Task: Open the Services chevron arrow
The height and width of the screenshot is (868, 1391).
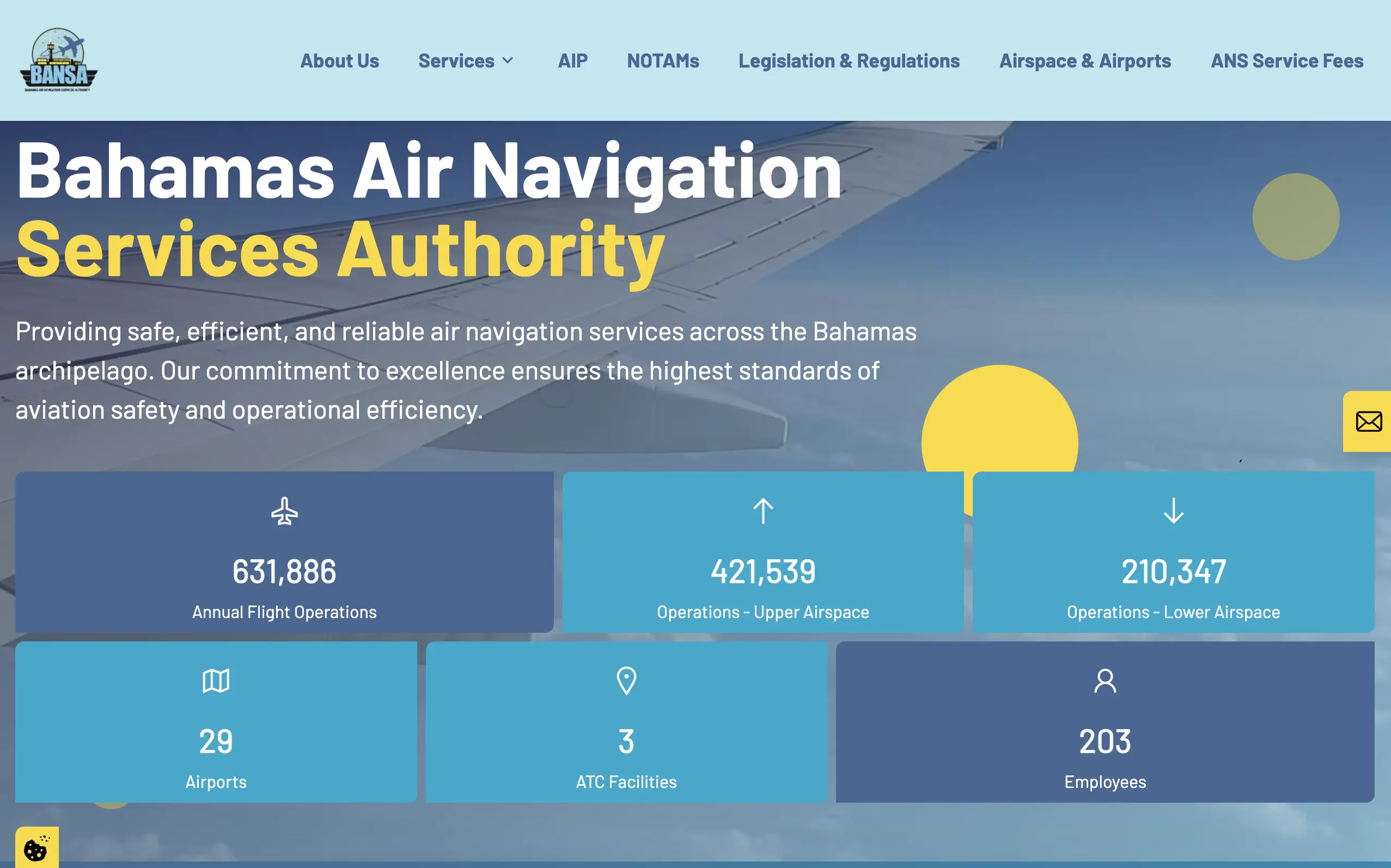Action: [x=509, y=60]
